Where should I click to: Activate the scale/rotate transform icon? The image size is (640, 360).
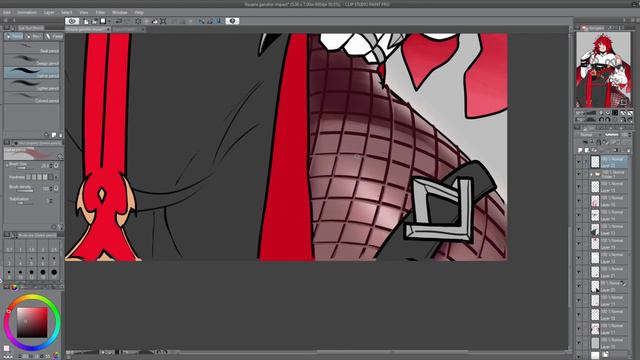point(163,21)
